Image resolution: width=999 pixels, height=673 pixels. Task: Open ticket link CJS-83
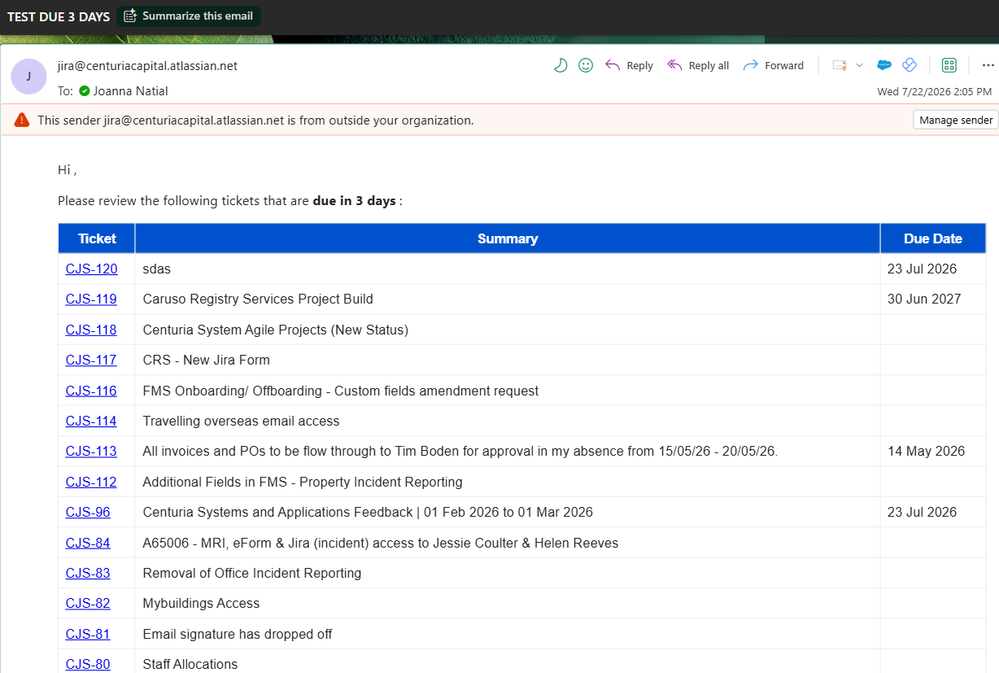[x=88, y=573]
